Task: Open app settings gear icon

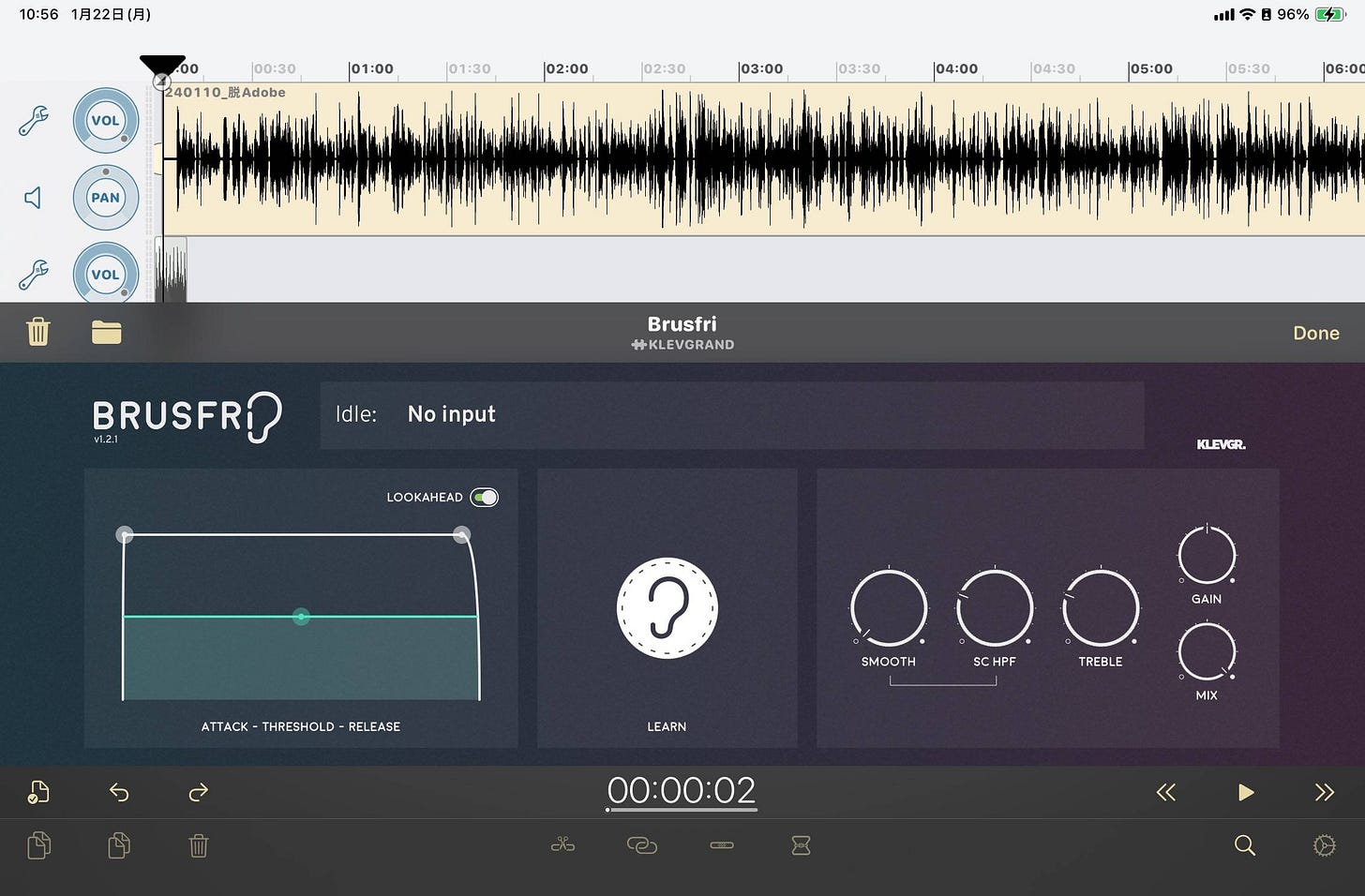Action: [x=1324, y=845]
